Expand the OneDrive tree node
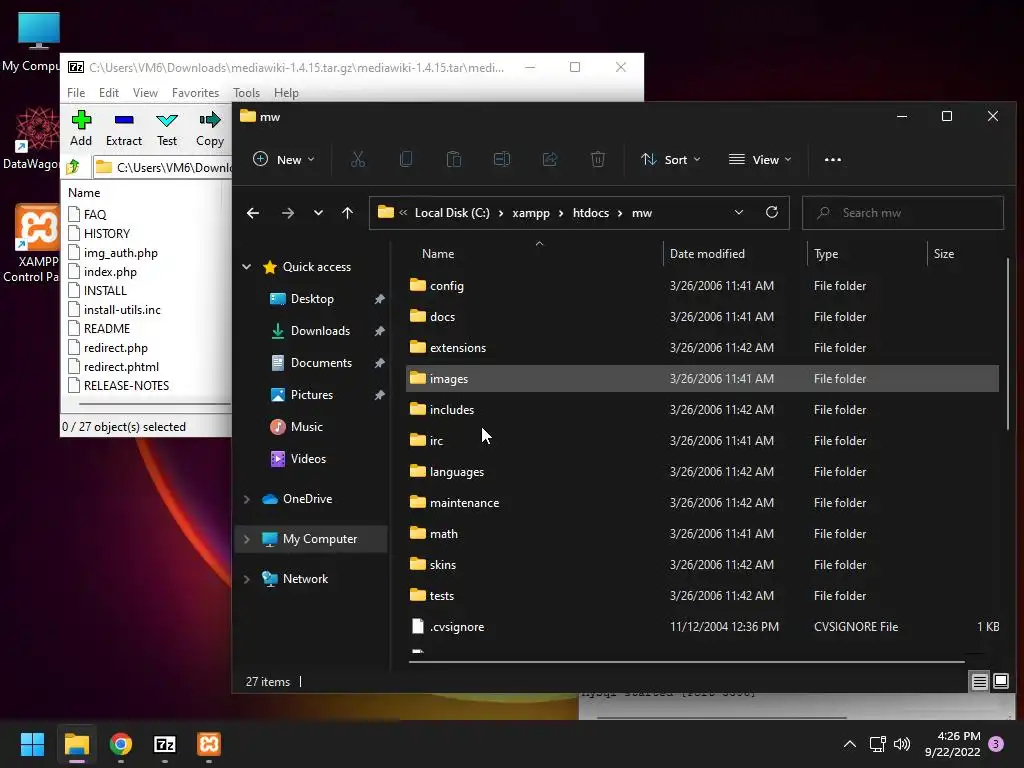The height and width of the screenshot is (768, 1024). pos(247,499)
